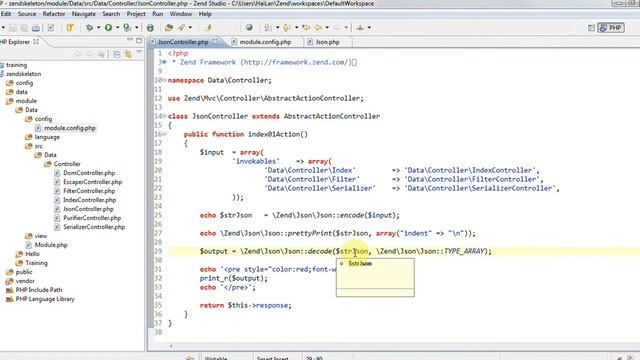Expand folded comment at line 3

pos(164,62)
